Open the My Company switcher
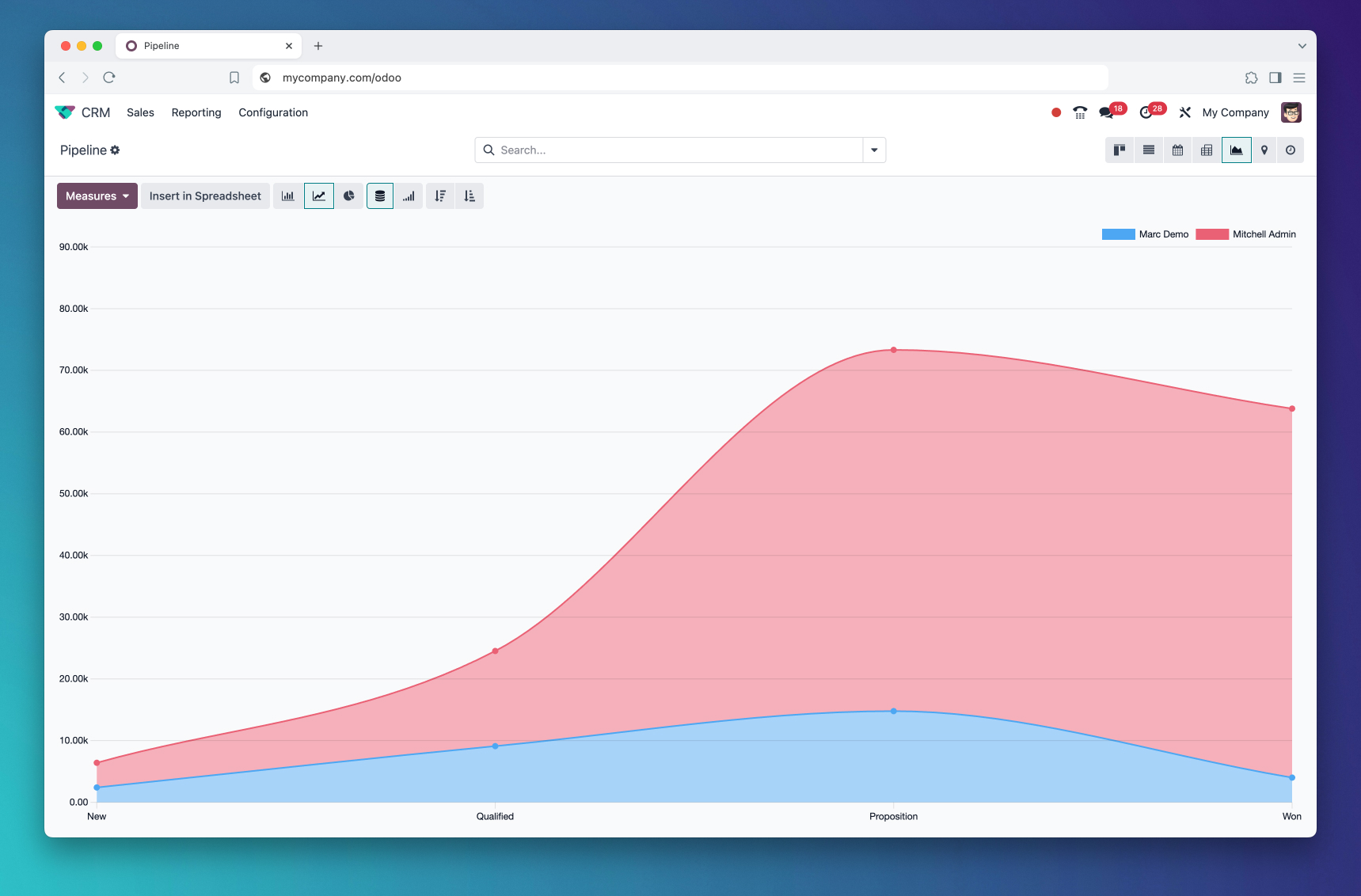 click(x=1235, y=112)
